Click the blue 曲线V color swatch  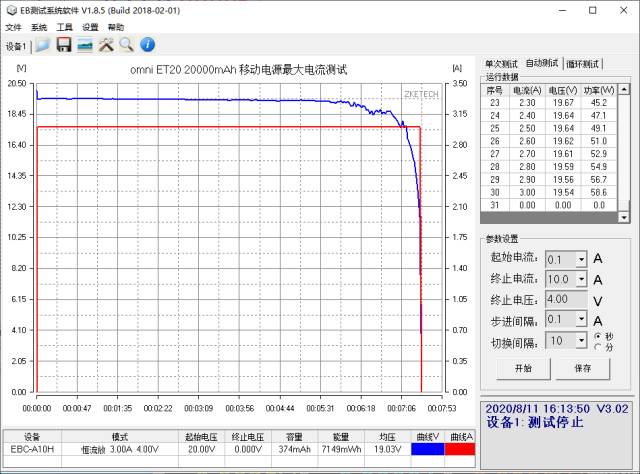click(x=427, y=449)
